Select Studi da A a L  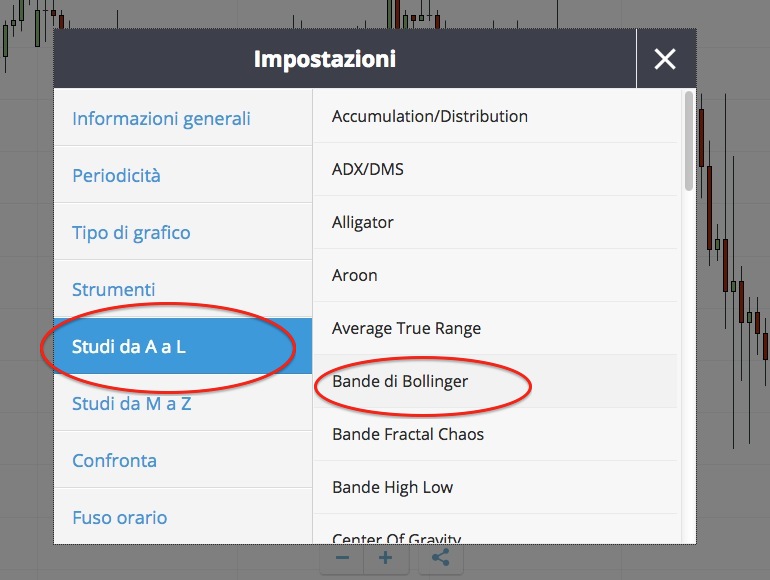coord(183,346)
